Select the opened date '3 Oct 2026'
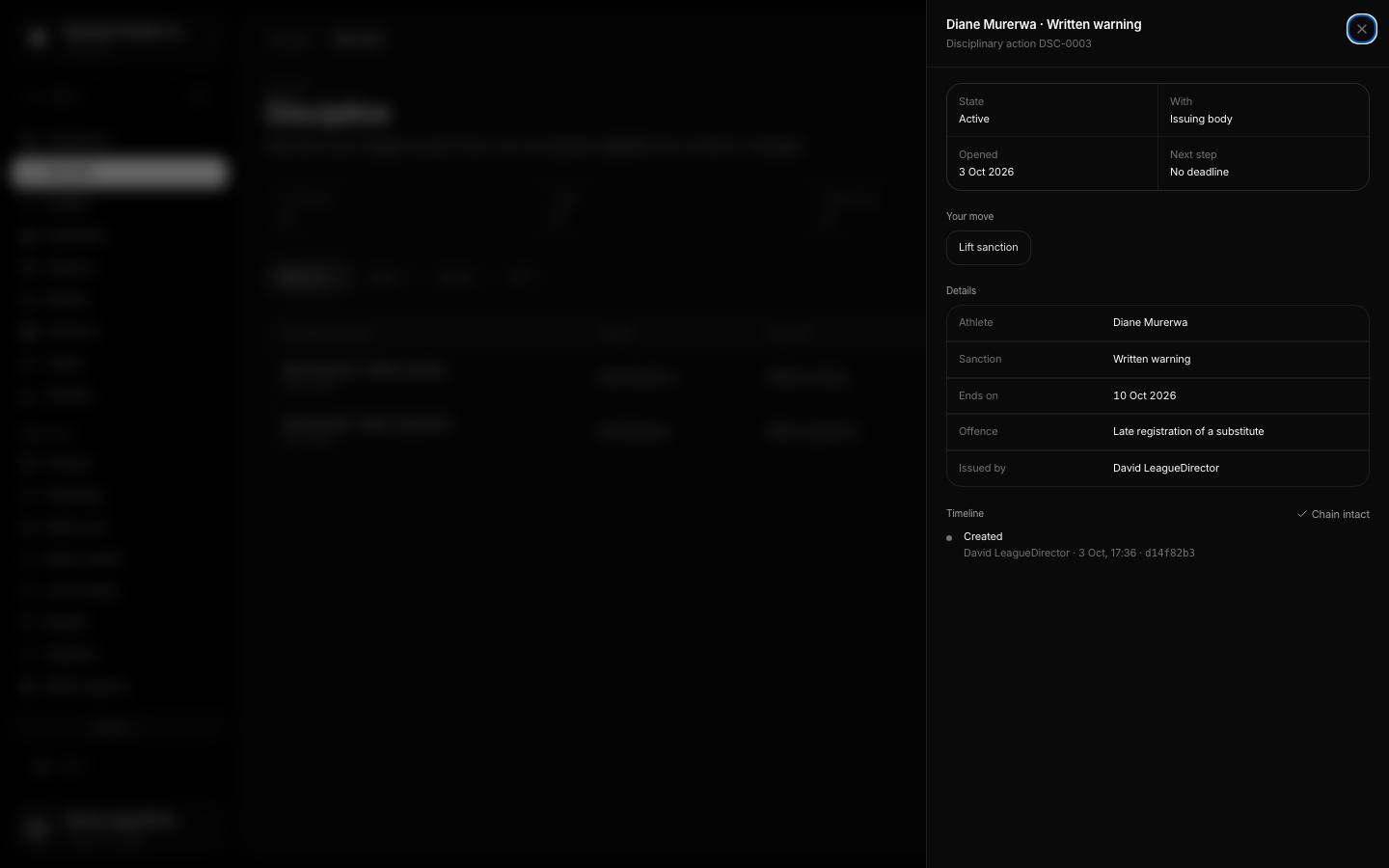Viewport: 1389px width, 868px height. [x=986, y=173]
